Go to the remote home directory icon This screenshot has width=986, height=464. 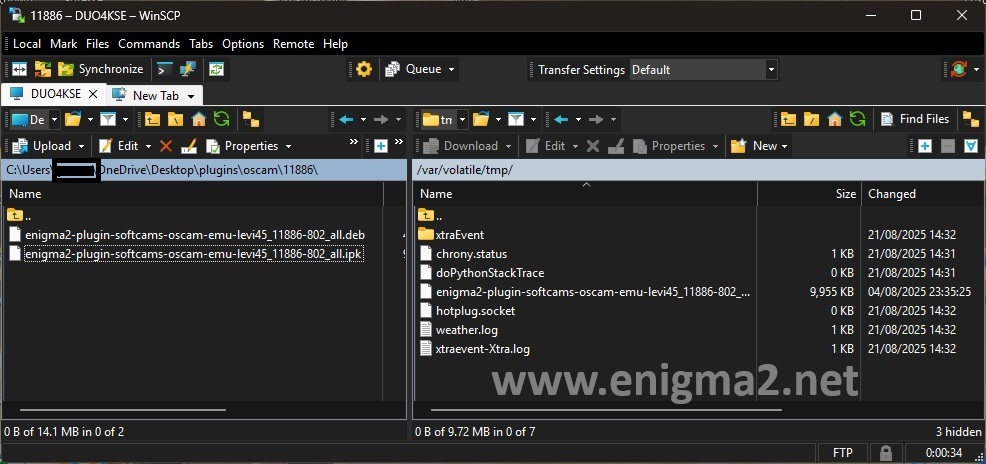pos(835,119)
